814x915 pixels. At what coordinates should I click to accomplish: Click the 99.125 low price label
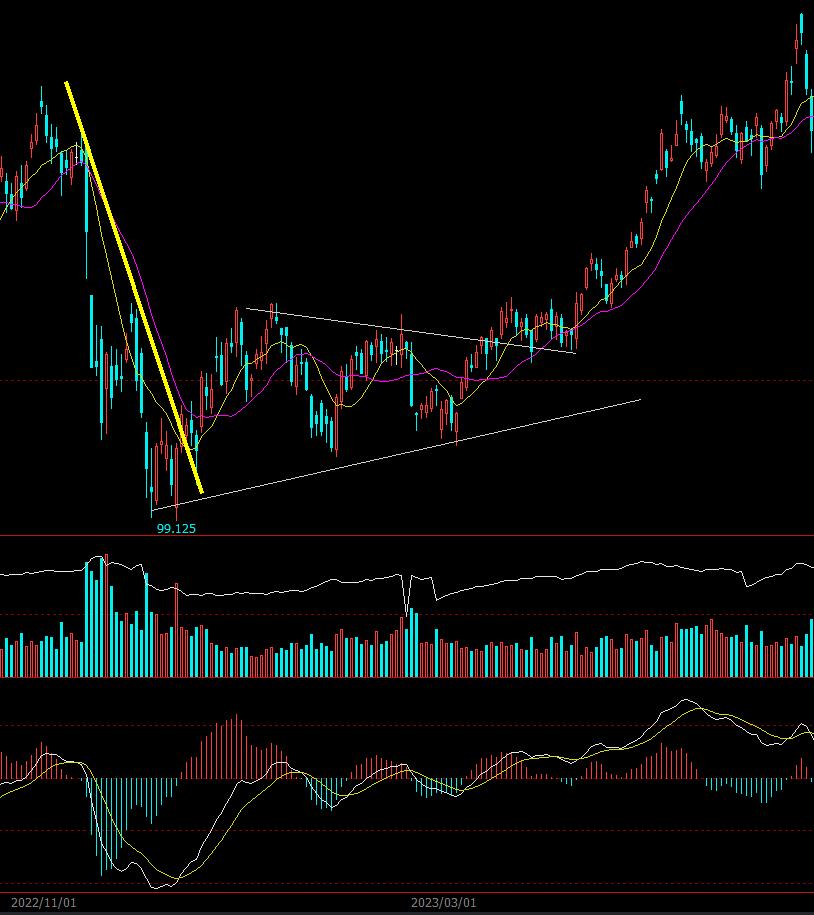tap(176, 528)
